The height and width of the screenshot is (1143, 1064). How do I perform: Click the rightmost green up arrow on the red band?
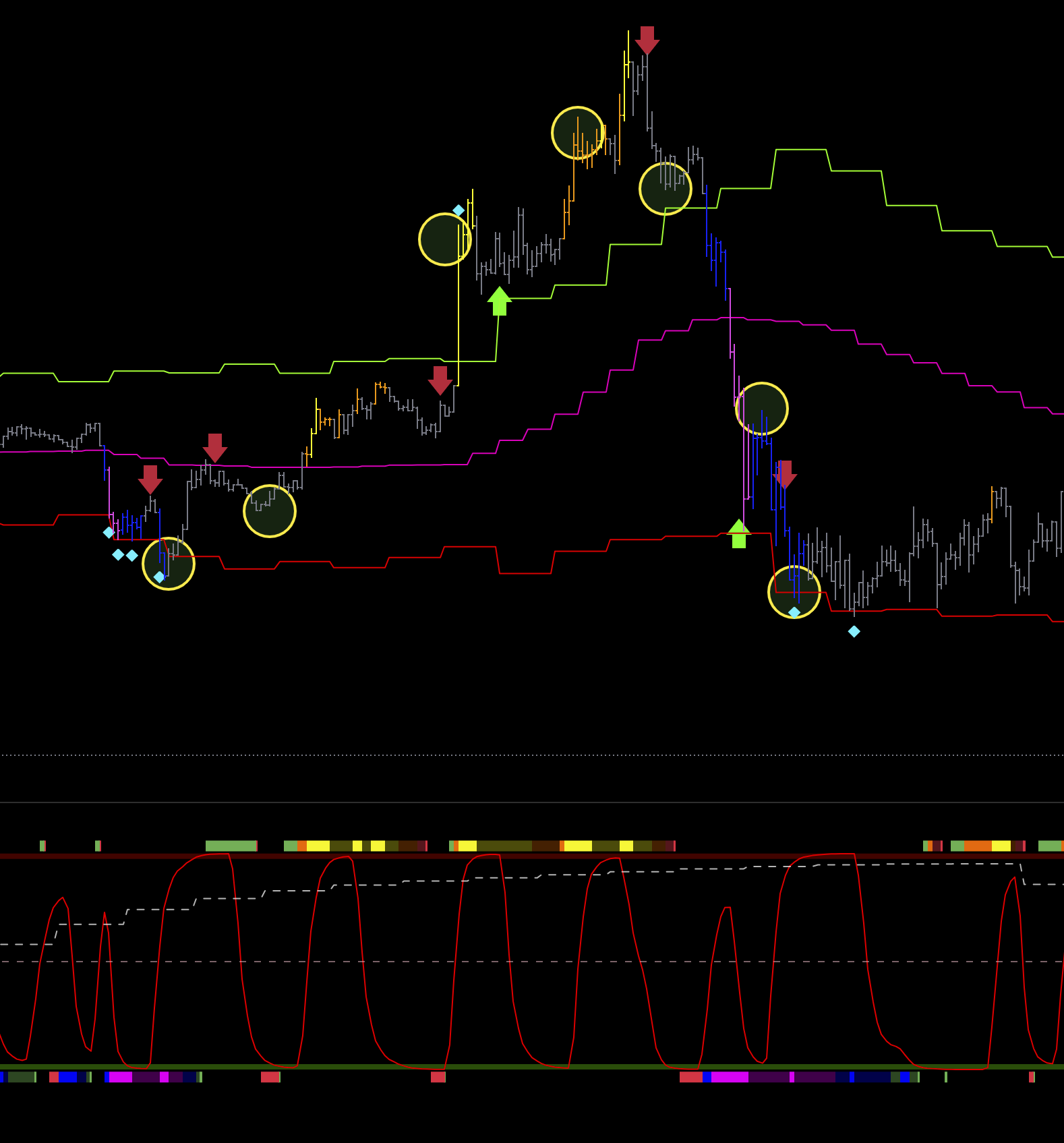point(739,534)
